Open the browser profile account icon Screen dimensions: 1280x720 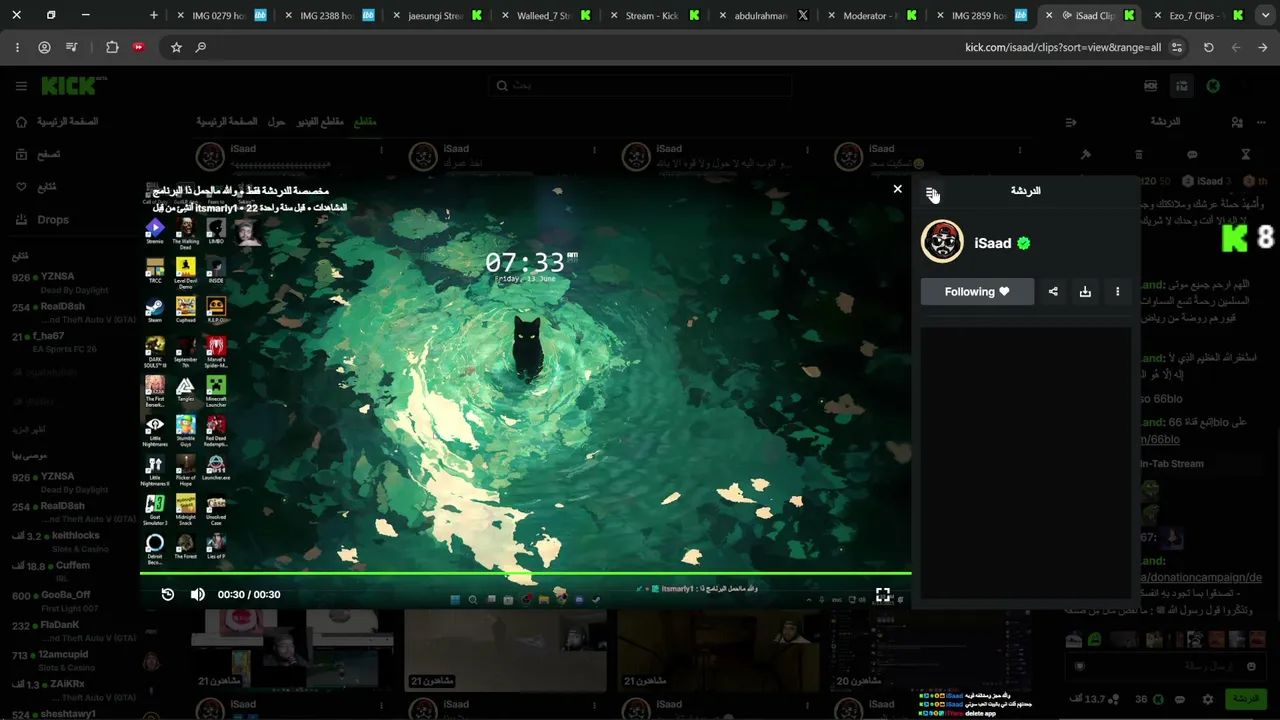44,47
